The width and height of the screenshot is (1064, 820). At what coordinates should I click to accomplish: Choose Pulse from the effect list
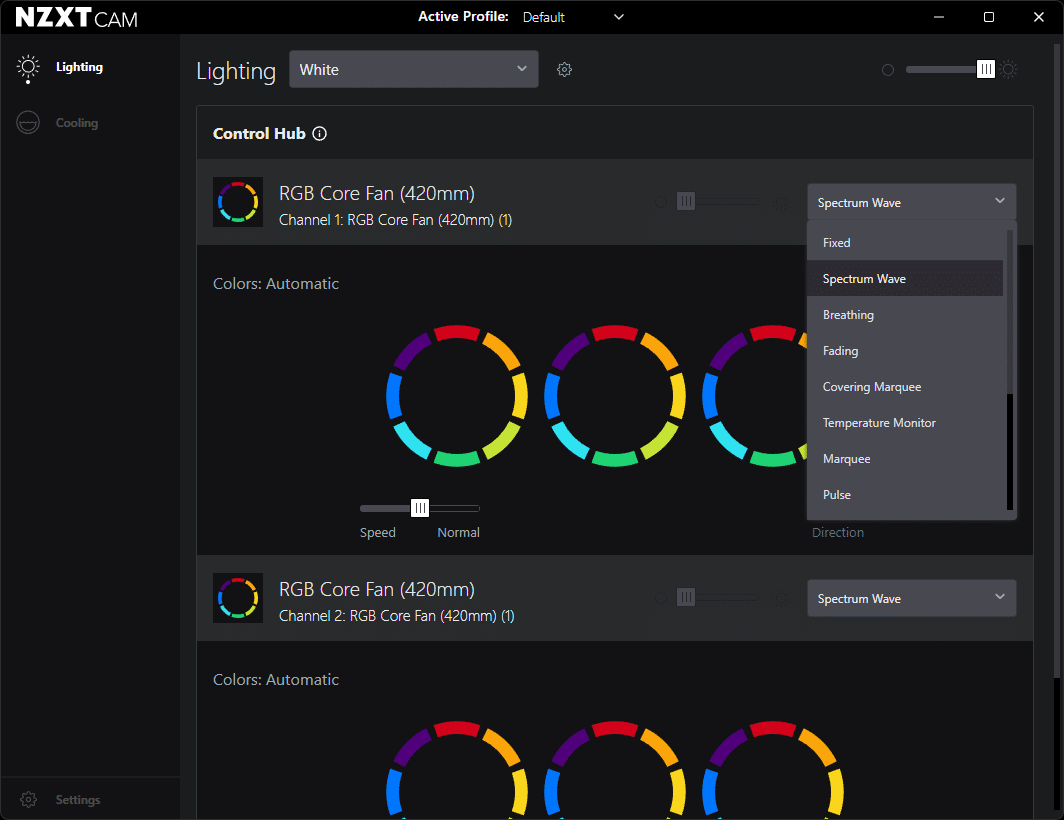[837, 495]
